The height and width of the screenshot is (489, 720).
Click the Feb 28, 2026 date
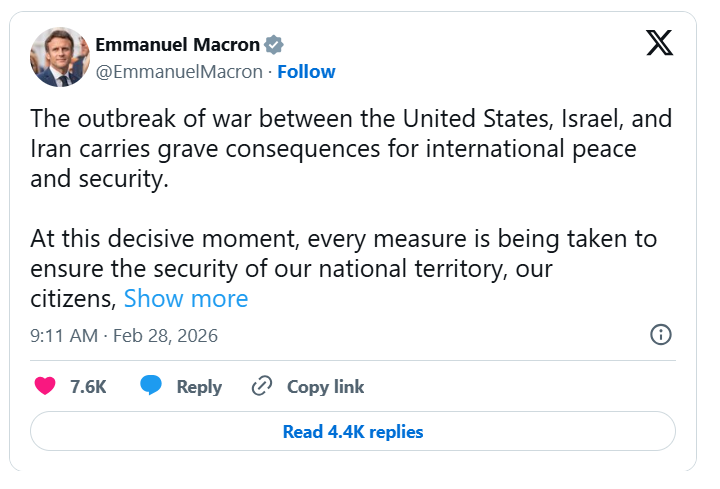(x=167, y=336)
